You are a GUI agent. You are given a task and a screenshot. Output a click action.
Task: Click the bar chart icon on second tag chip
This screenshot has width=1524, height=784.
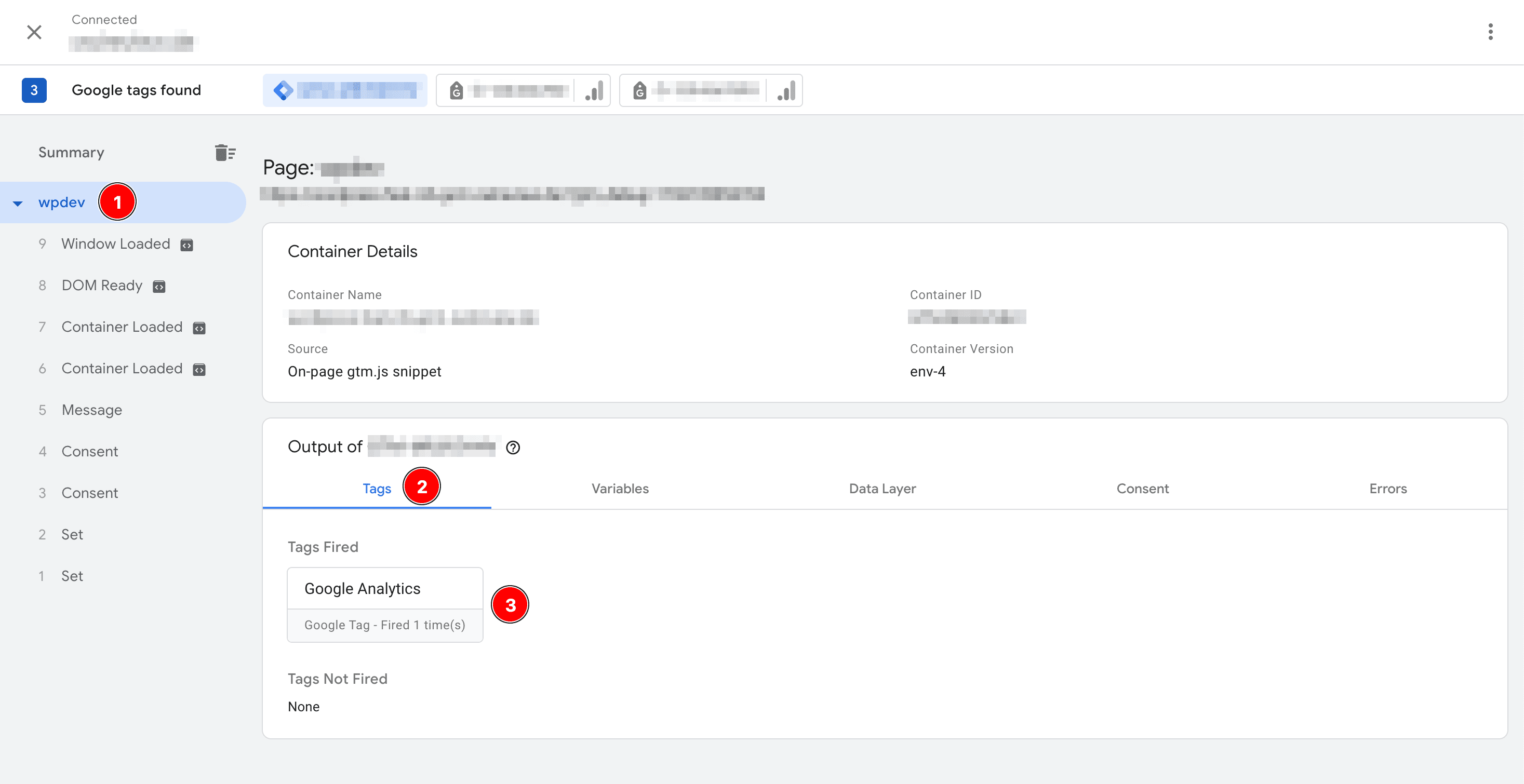coord(594,90)
